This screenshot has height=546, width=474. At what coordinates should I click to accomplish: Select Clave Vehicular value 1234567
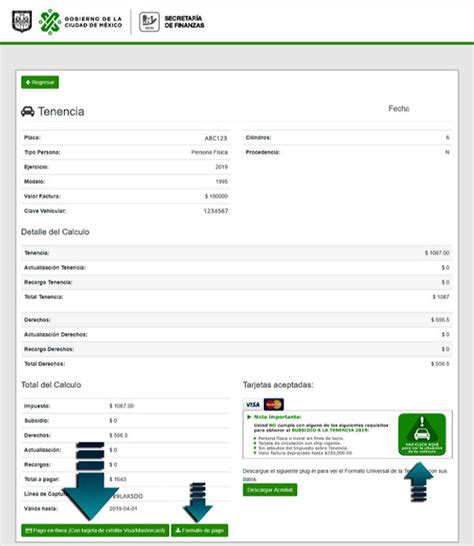pos(216,211)
